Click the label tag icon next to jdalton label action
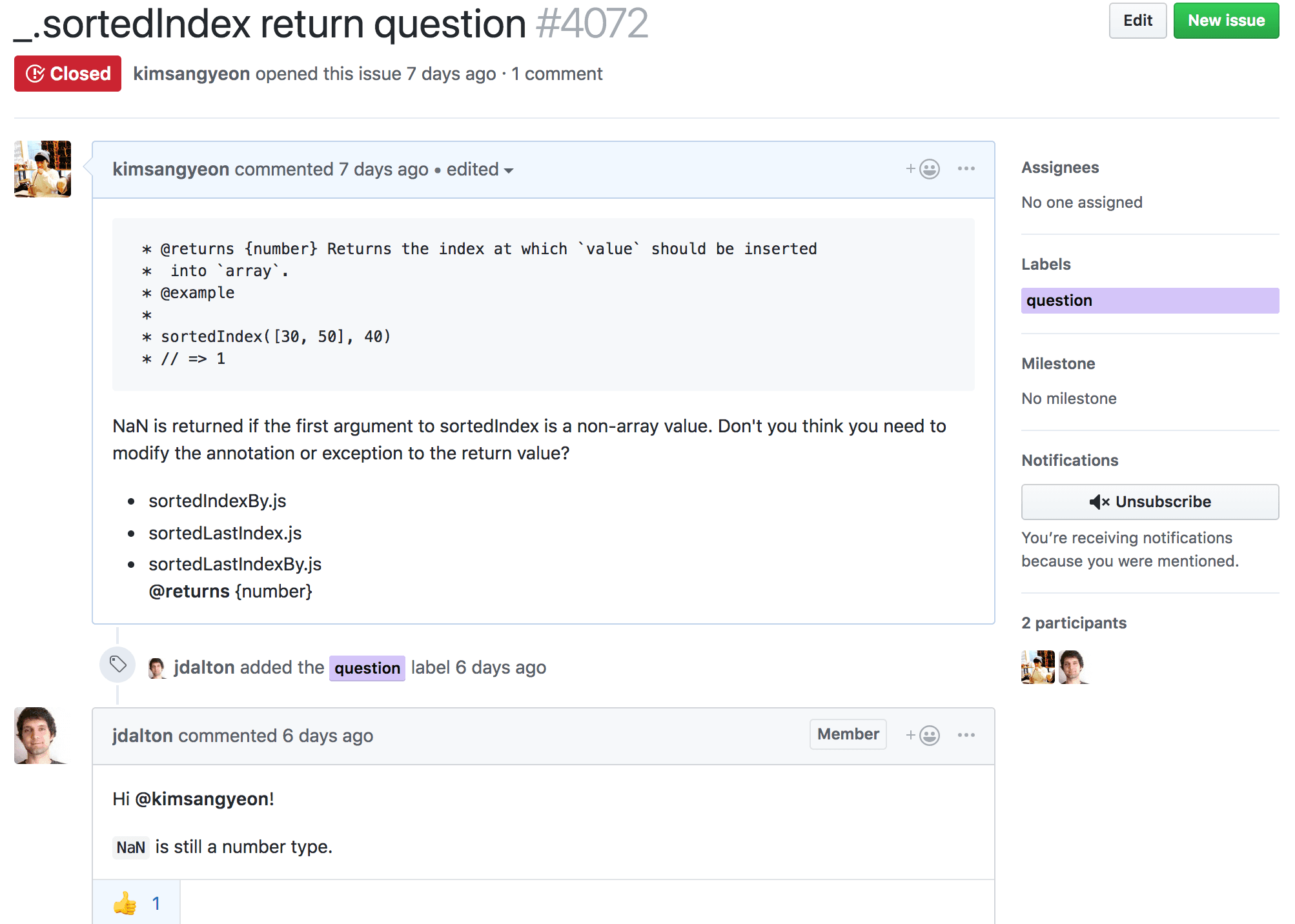The image size is (1295, 924). click(x=119, y=666)
